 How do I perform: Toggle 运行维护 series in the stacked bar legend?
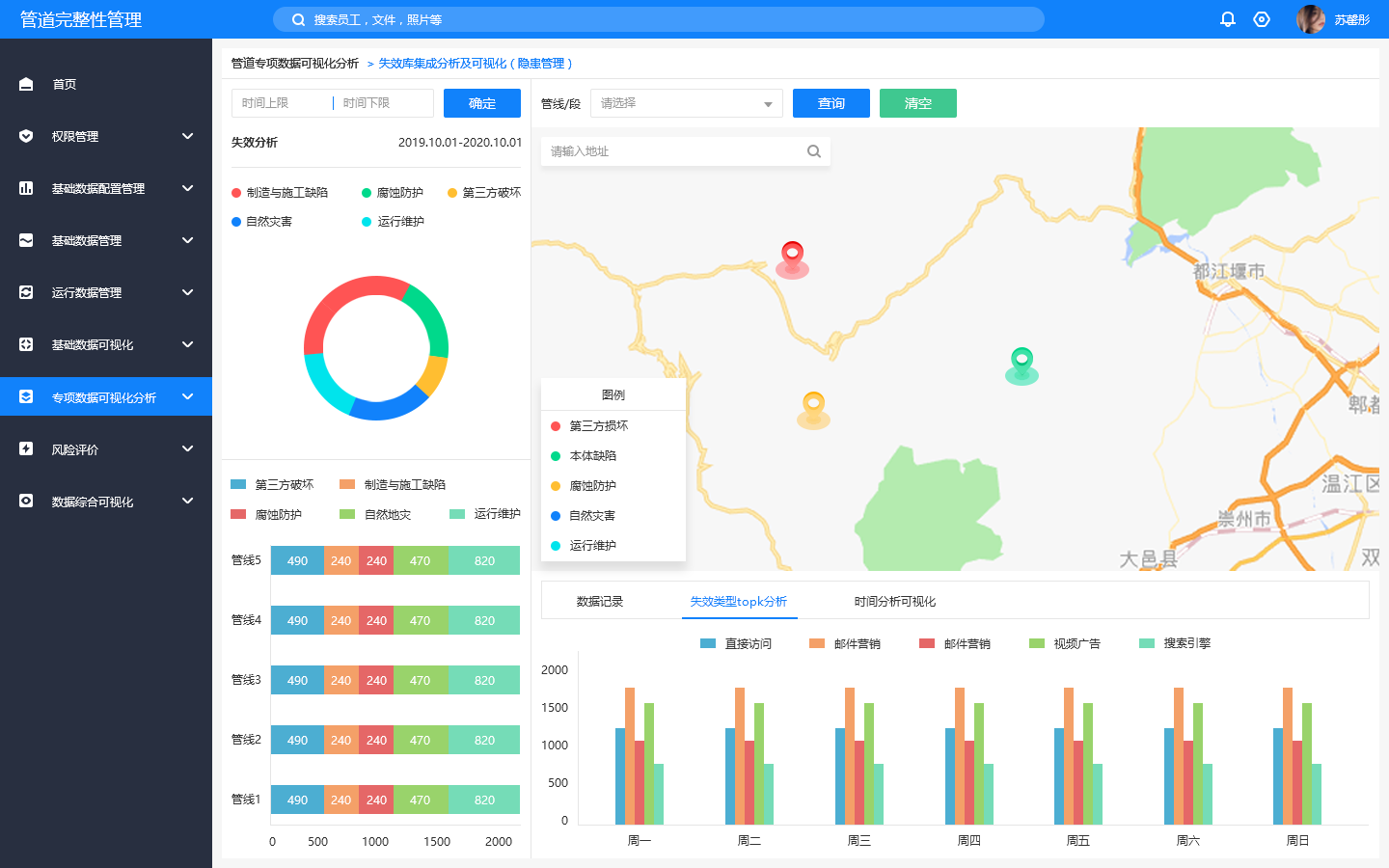click(485, 514)
